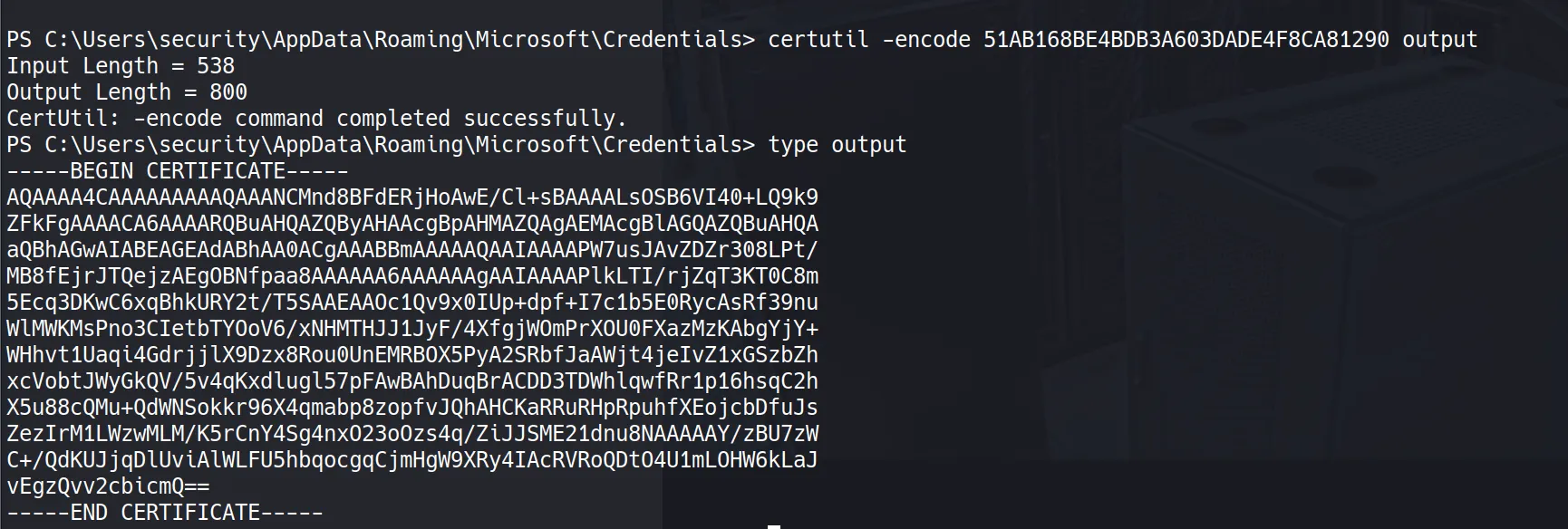
Task: Click the END CERTIFICATE footer line
Action: [165, 513]
